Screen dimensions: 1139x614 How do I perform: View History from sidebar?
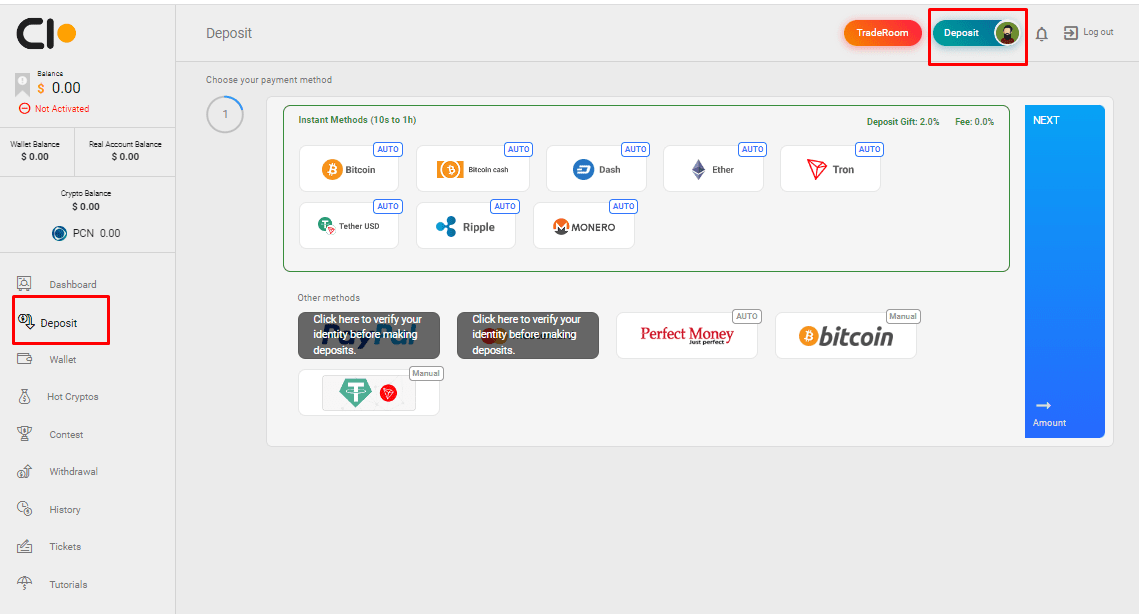tap(65, 509)
